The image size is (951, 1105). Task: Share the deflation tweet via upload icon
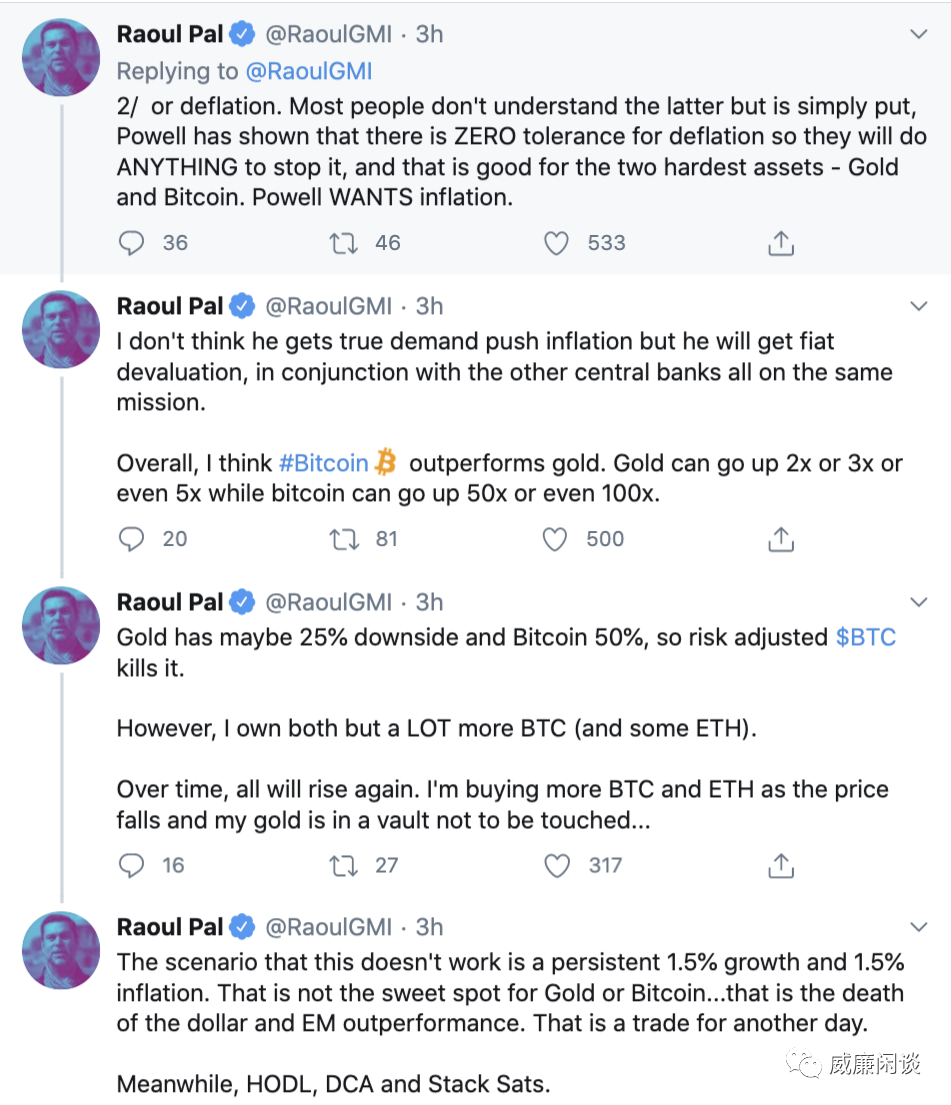[x=780, y=243]
